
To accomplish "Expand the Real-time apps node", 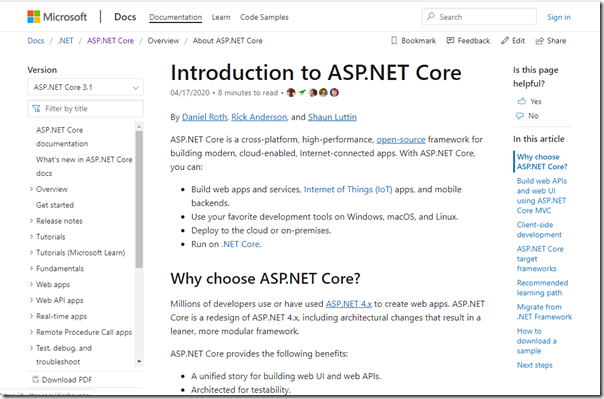I will pyautogui.click(x=31, y=316).
